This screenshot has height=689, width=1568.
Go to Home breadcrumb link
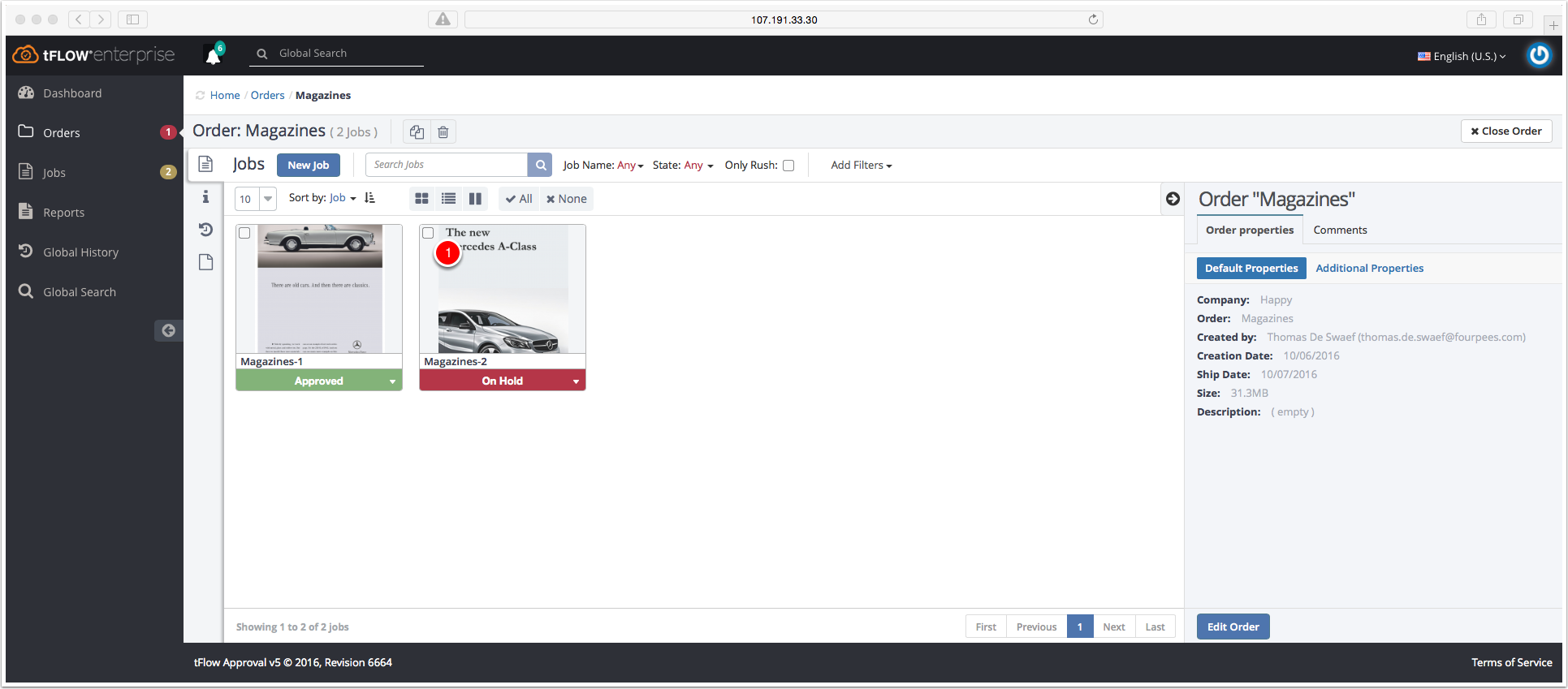[225, 96]
